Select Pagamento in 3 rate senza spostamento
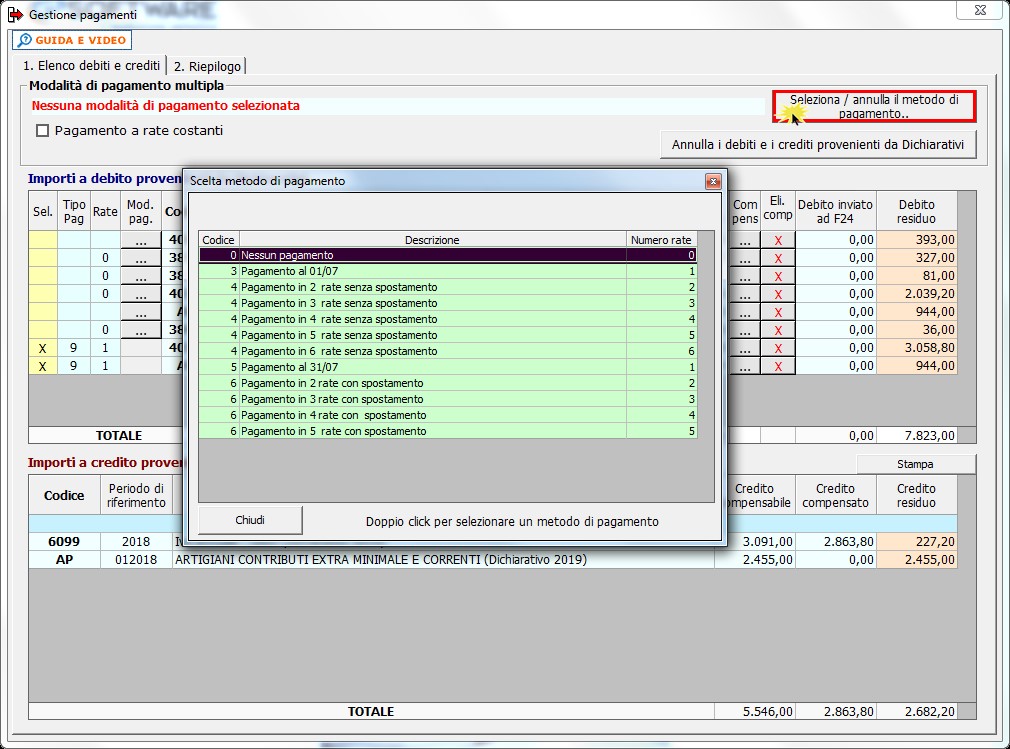Viewport: 1010px width, 749px height. [x=448, y=303]
